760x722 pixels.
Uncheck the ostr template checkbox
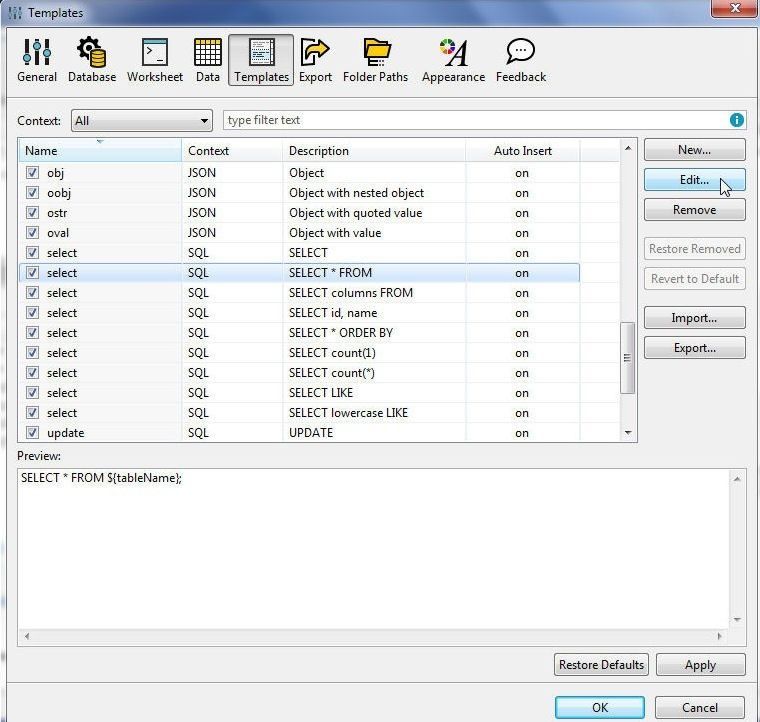click(x=32, y=213)
